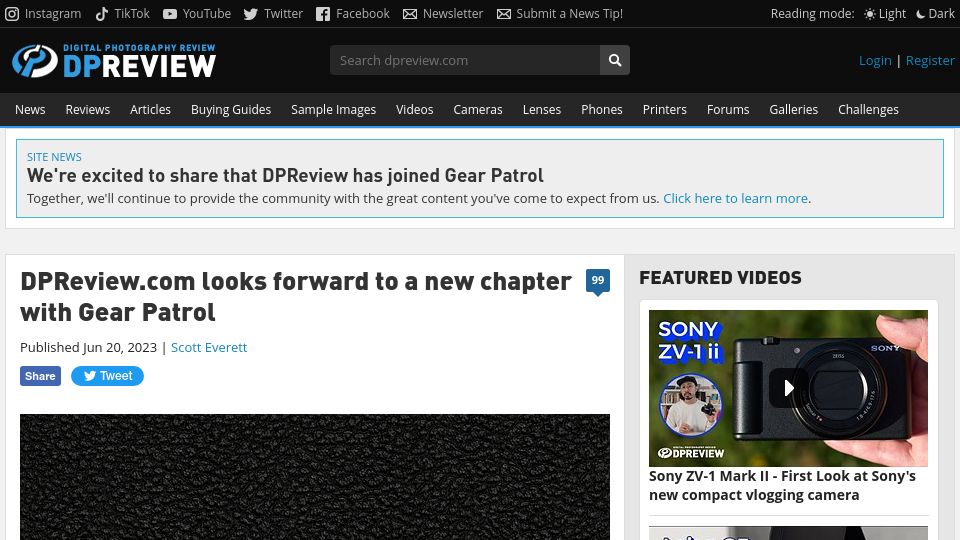Click the search magnifier button
Image resolution: width=960 pixels, height=540 pixels.
coord(615,60)
